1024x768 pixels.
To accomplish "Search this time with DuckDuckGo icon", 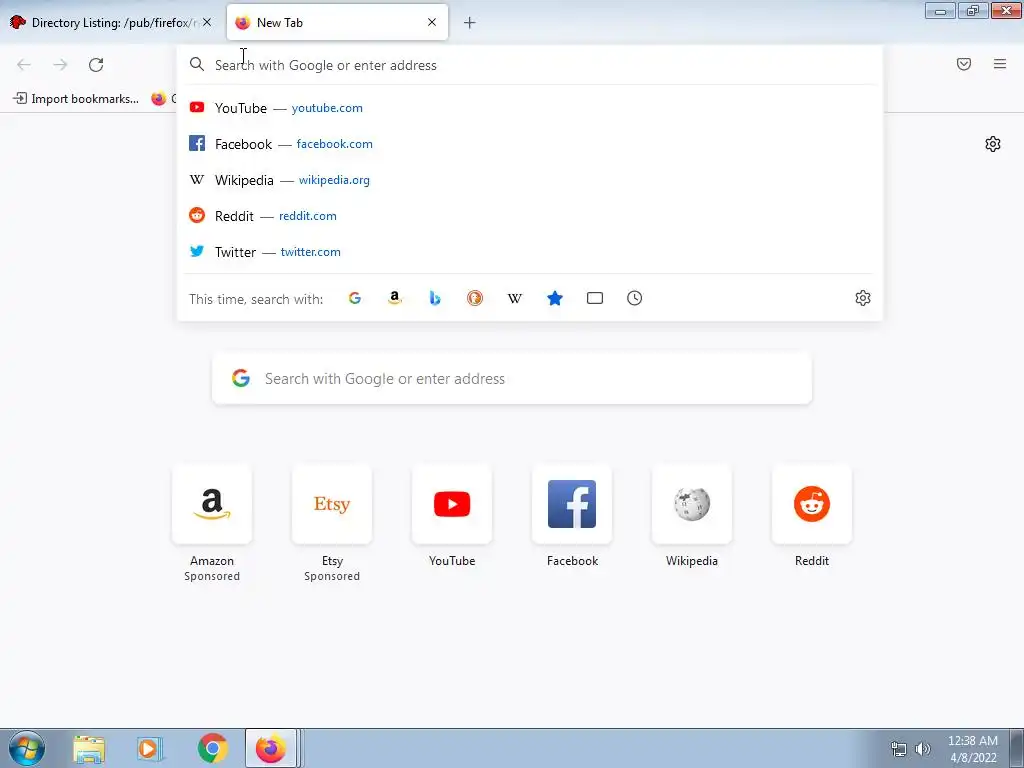I will [x=475, y=298].
